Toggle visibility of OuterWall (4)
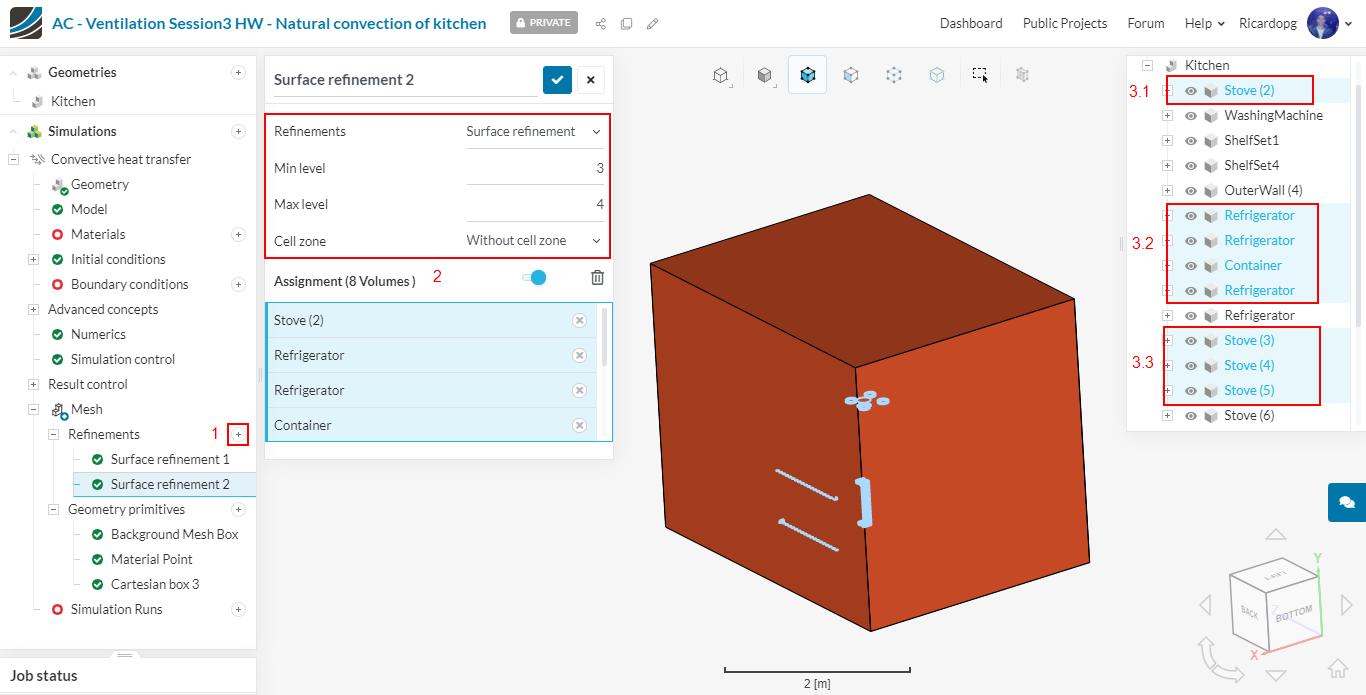1366x695 pixels. (1191, 191)
